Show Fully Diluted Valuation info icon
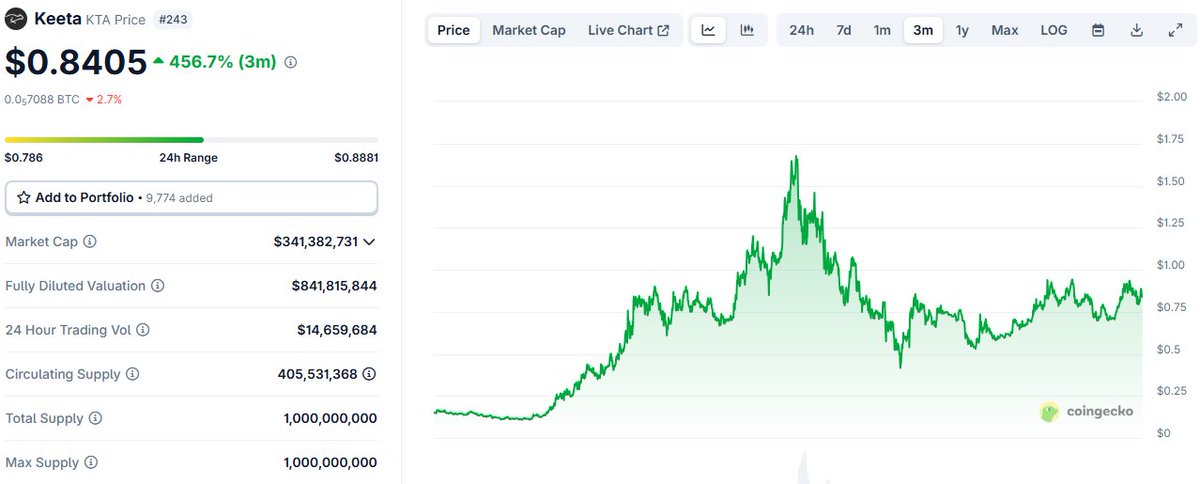The image size is (1200, 484). [158, 286]
